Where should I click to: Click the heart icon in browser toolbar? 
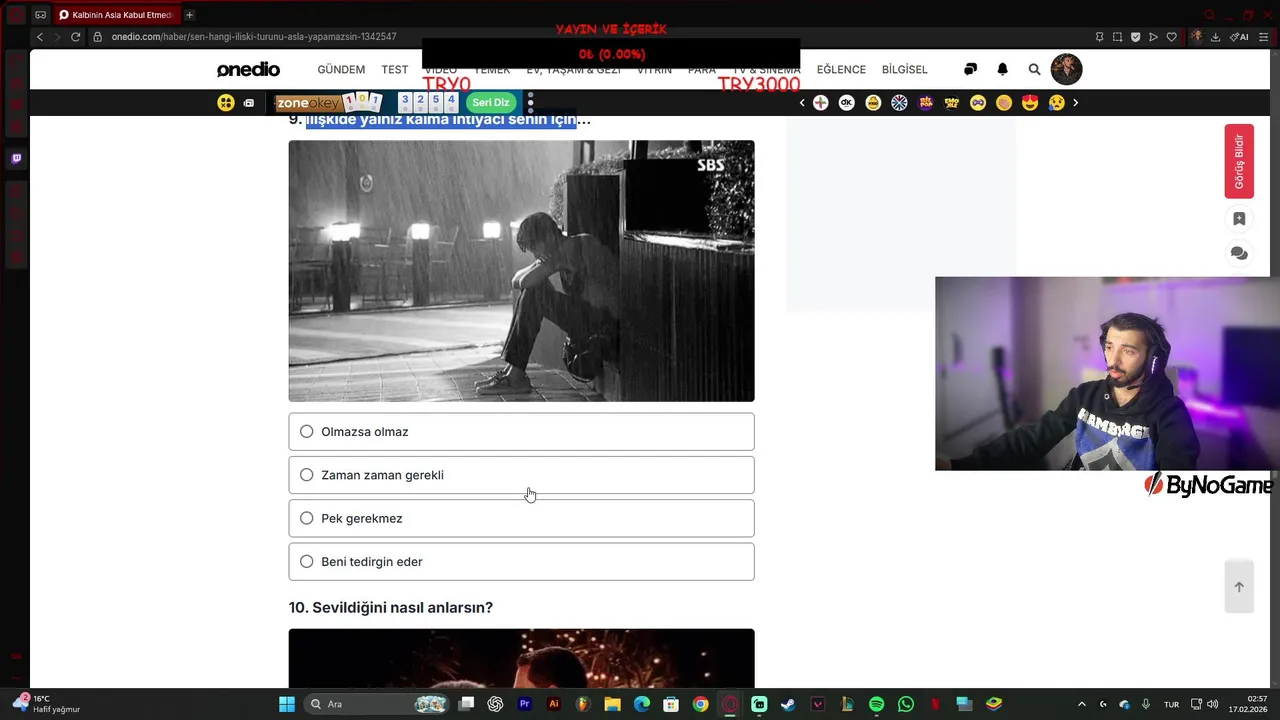(x=1172, y=37)
